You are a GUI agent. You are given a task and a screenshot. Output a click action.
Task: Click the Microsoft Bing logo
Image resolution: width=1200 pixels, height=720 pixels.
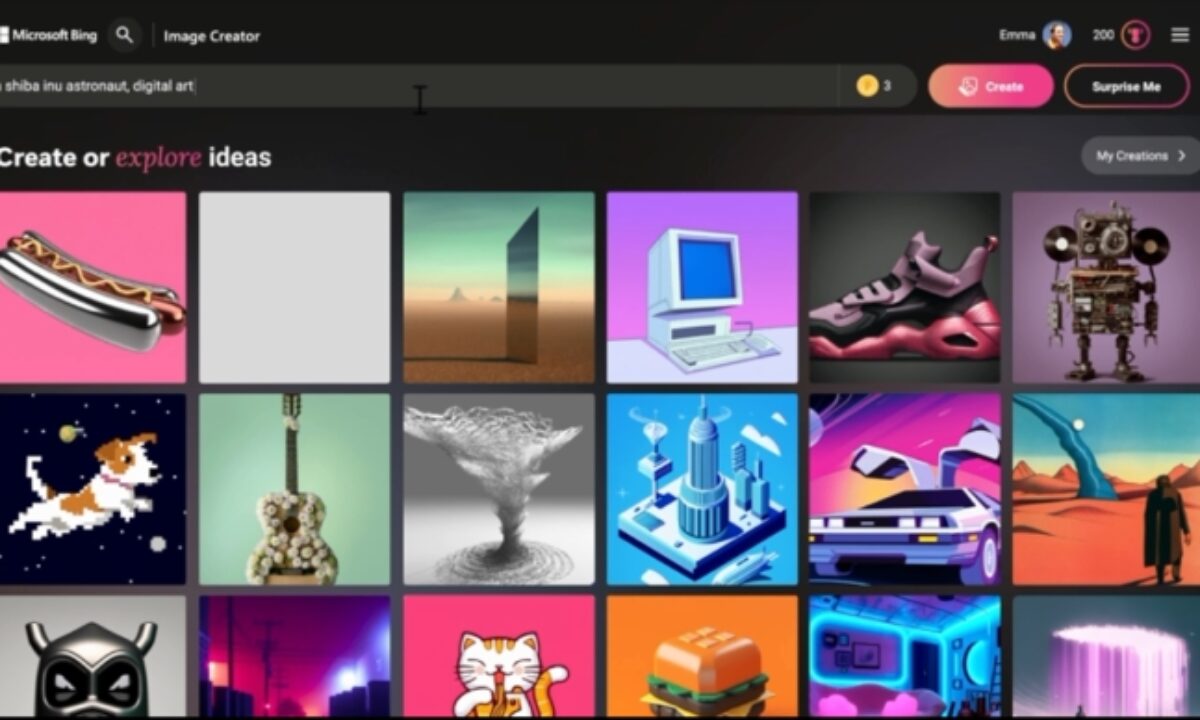coord(50,35)
